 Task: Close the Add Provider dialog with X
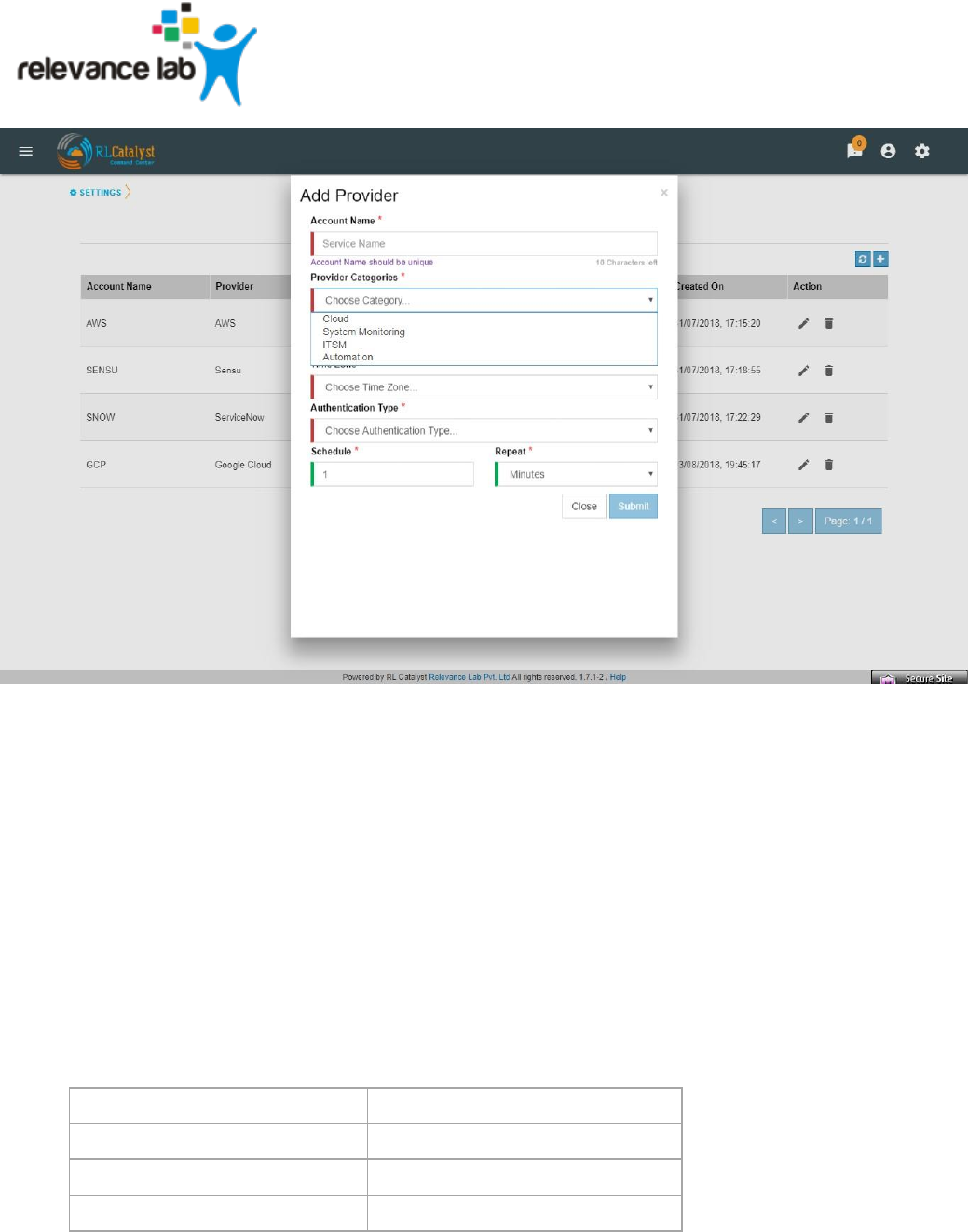(x=664, y=193)
